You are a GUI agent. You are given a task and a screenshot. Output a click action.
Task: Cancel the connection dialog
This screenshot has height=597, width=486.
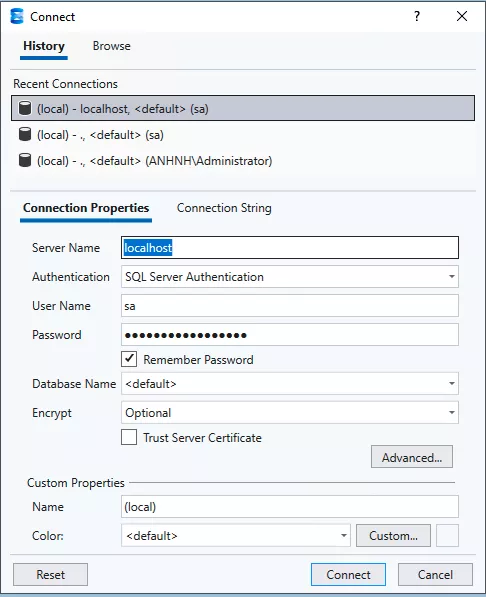tap(435, 575)
